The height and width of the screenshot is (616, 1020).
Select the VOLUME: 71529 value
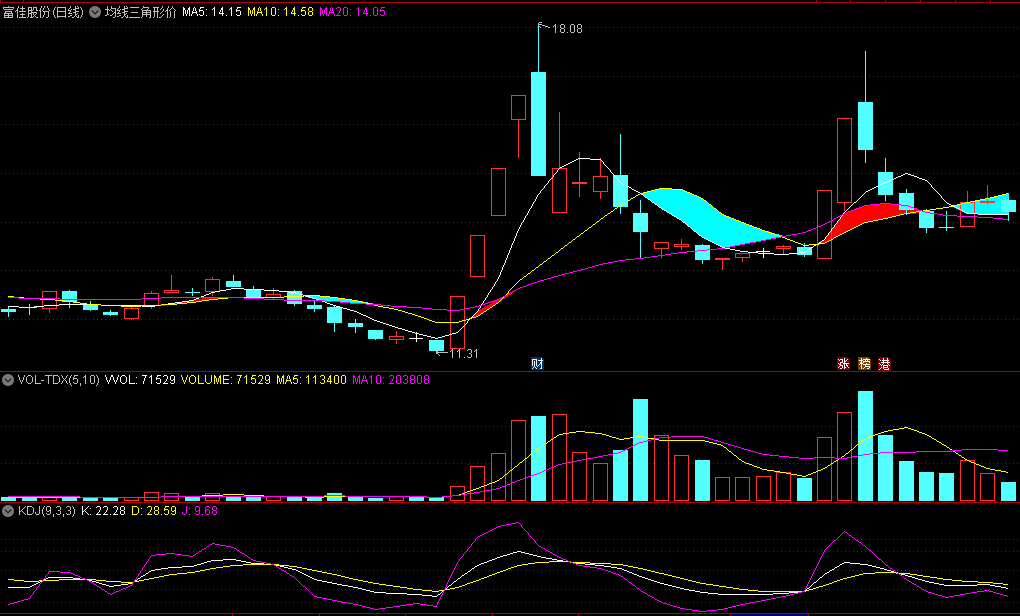pos(226,380)
